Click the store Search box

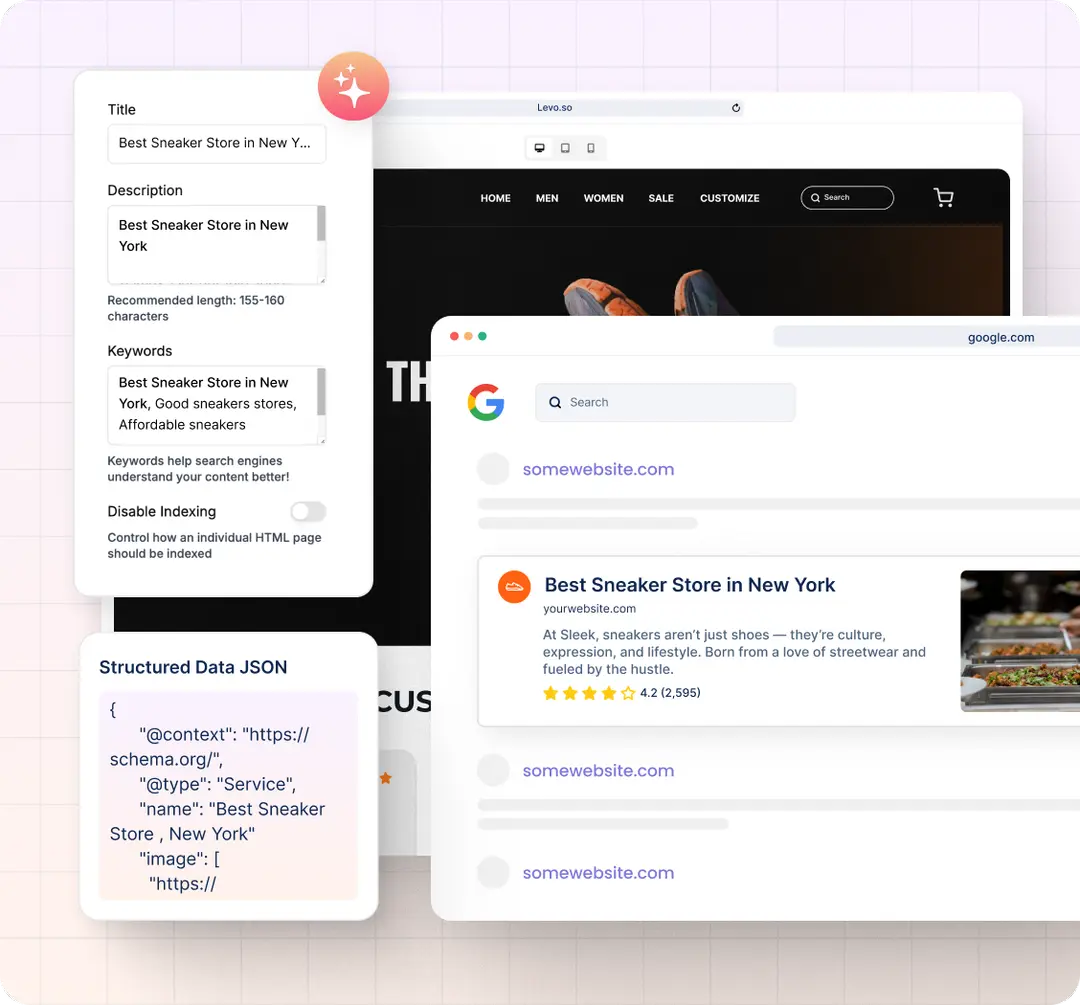(847, 198)
